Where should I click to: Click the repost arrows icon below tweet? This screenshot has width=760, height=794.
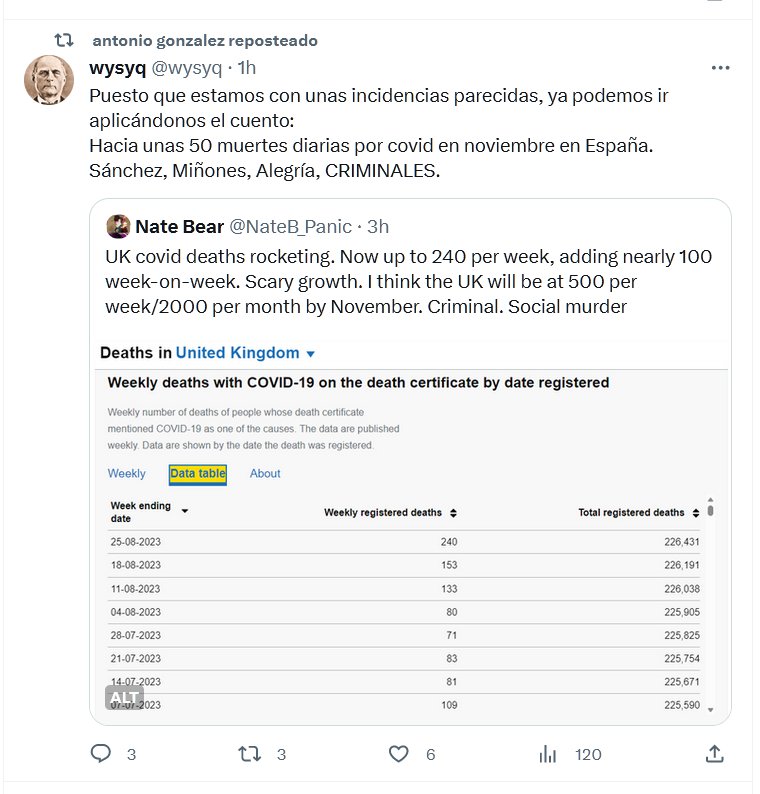249,753
